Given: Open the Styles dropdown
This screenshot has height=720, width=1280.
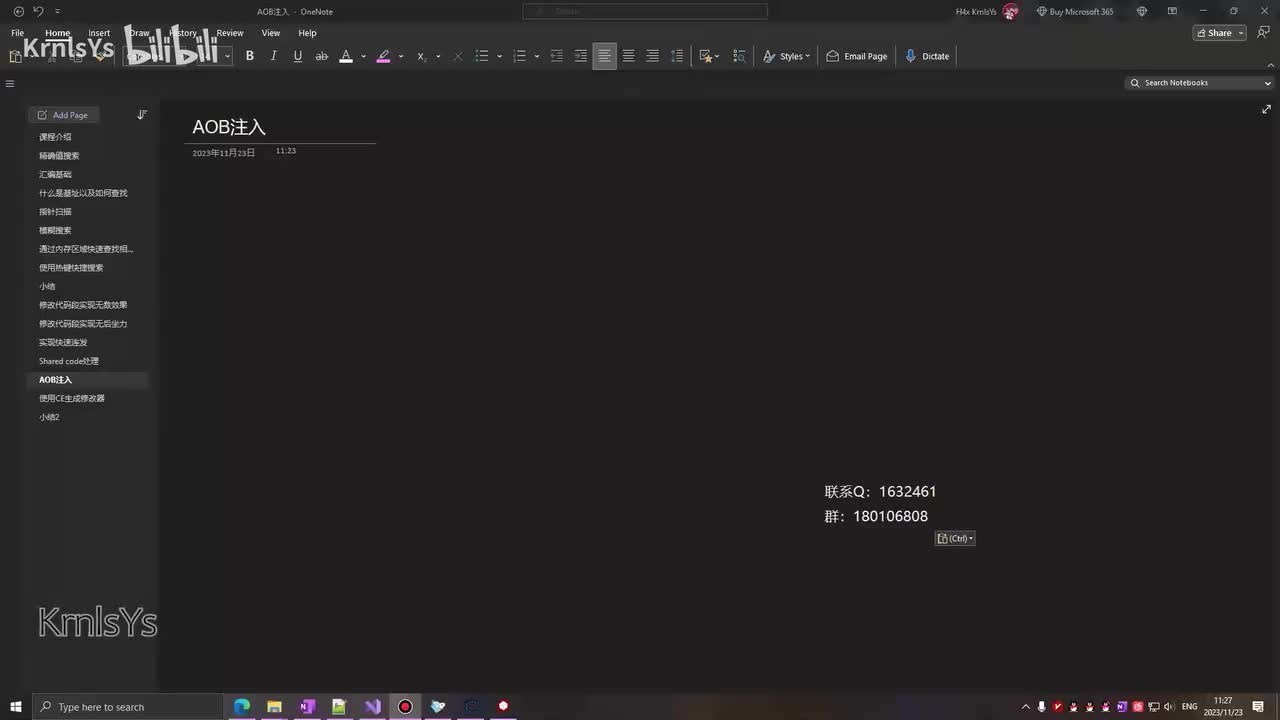Looking at the screenshot, I should click(787, 56).
